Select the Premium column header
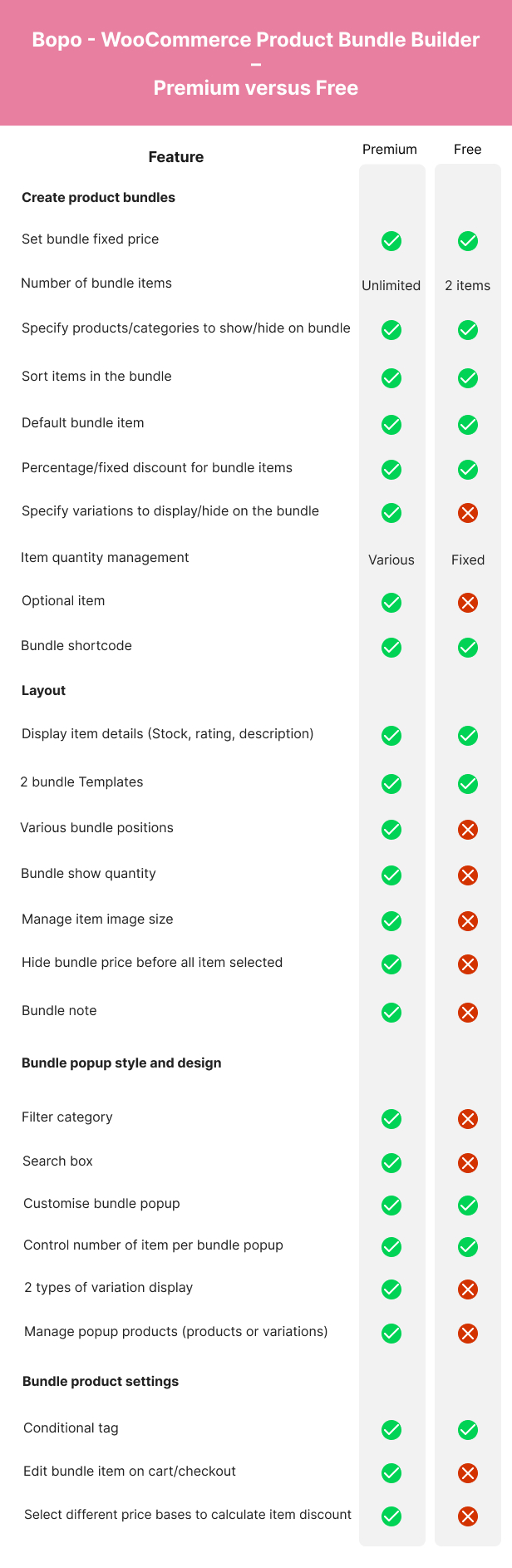The width and height of the screenshot is (512, 1568). tap(390, 150)
